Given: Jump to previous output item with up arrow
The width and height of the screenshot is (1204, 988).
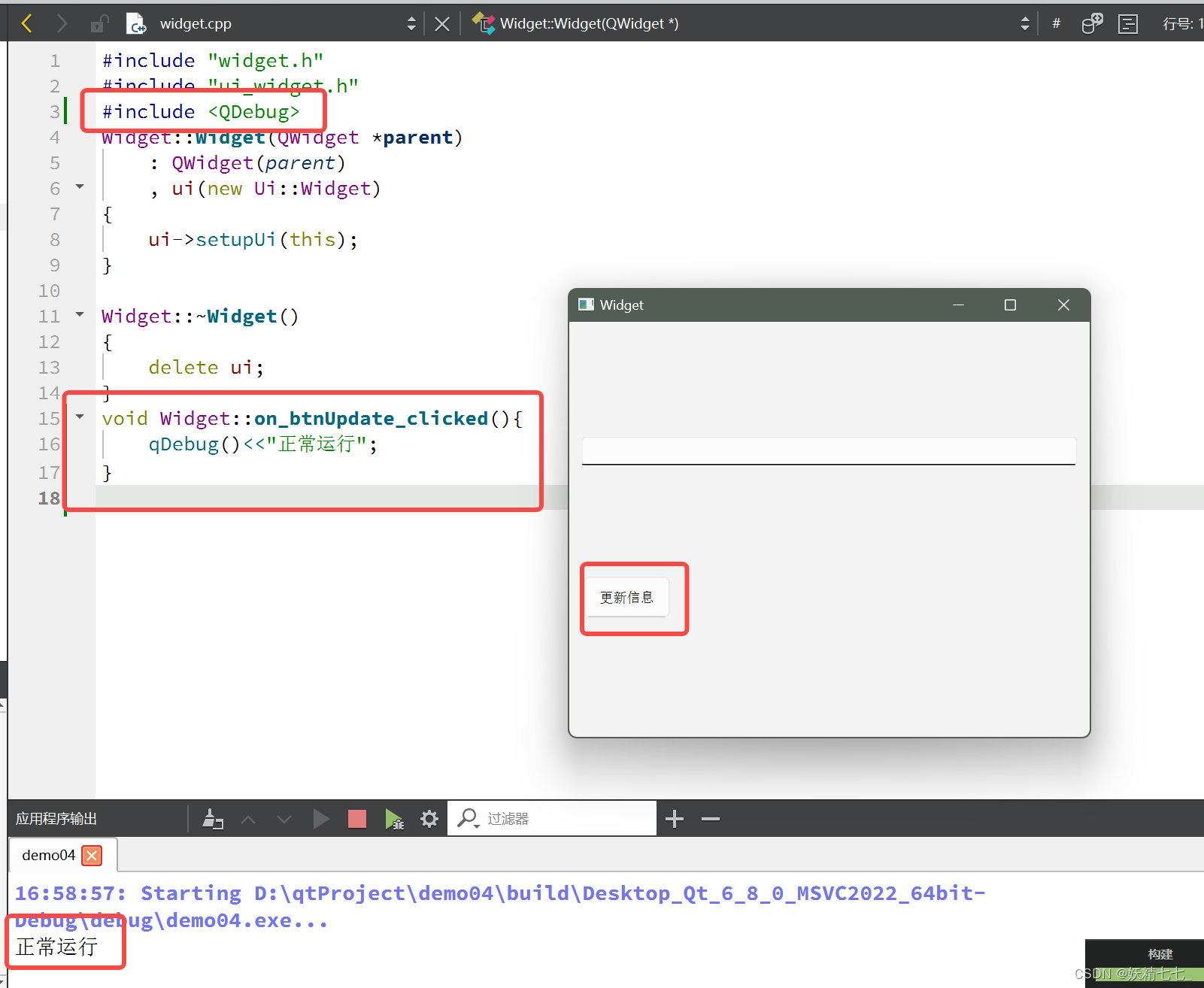Looking at the screenshot, I should point(248,819).
